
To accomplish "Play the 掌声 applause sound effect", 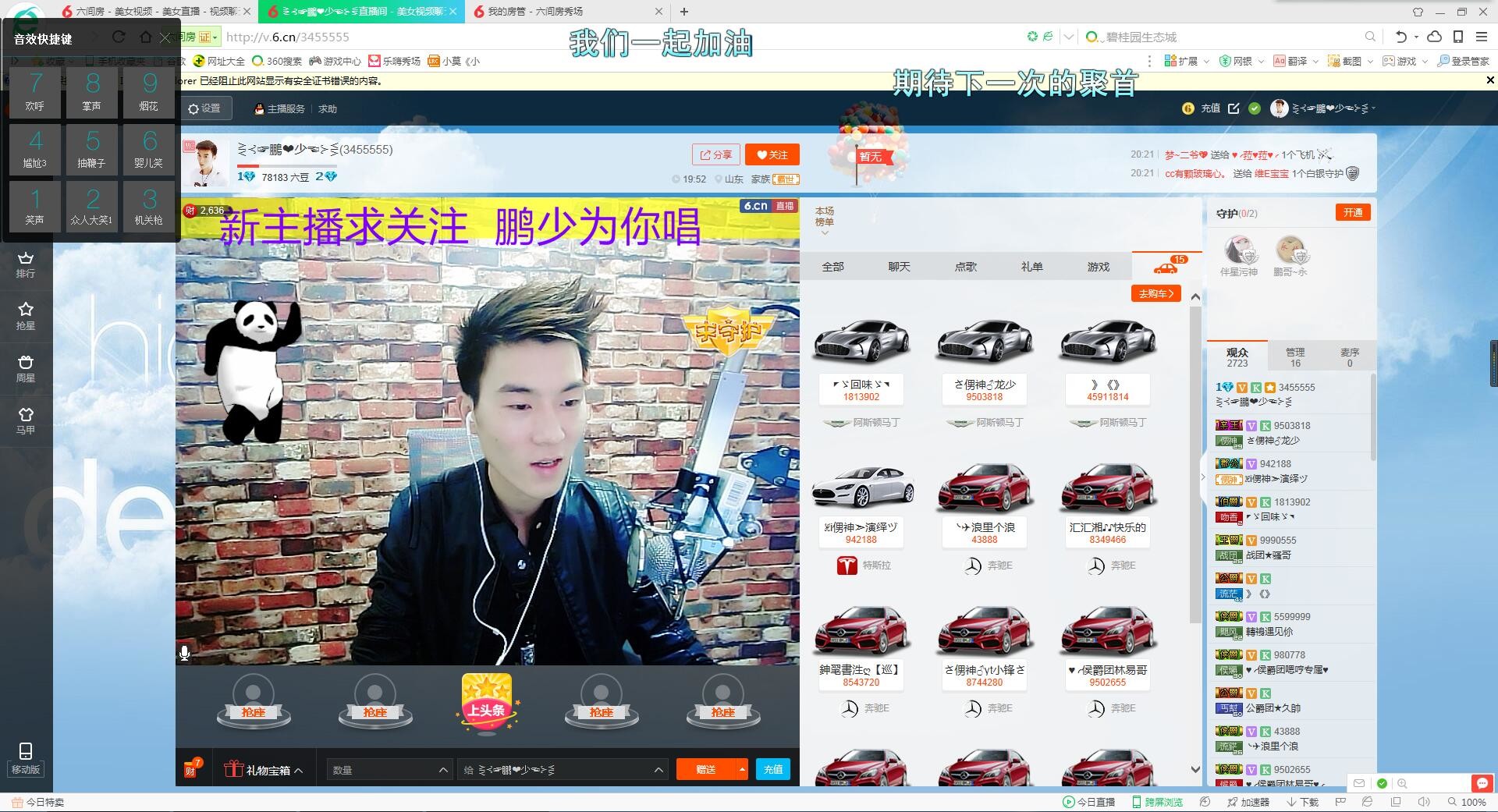I will (x=92, y=93).
